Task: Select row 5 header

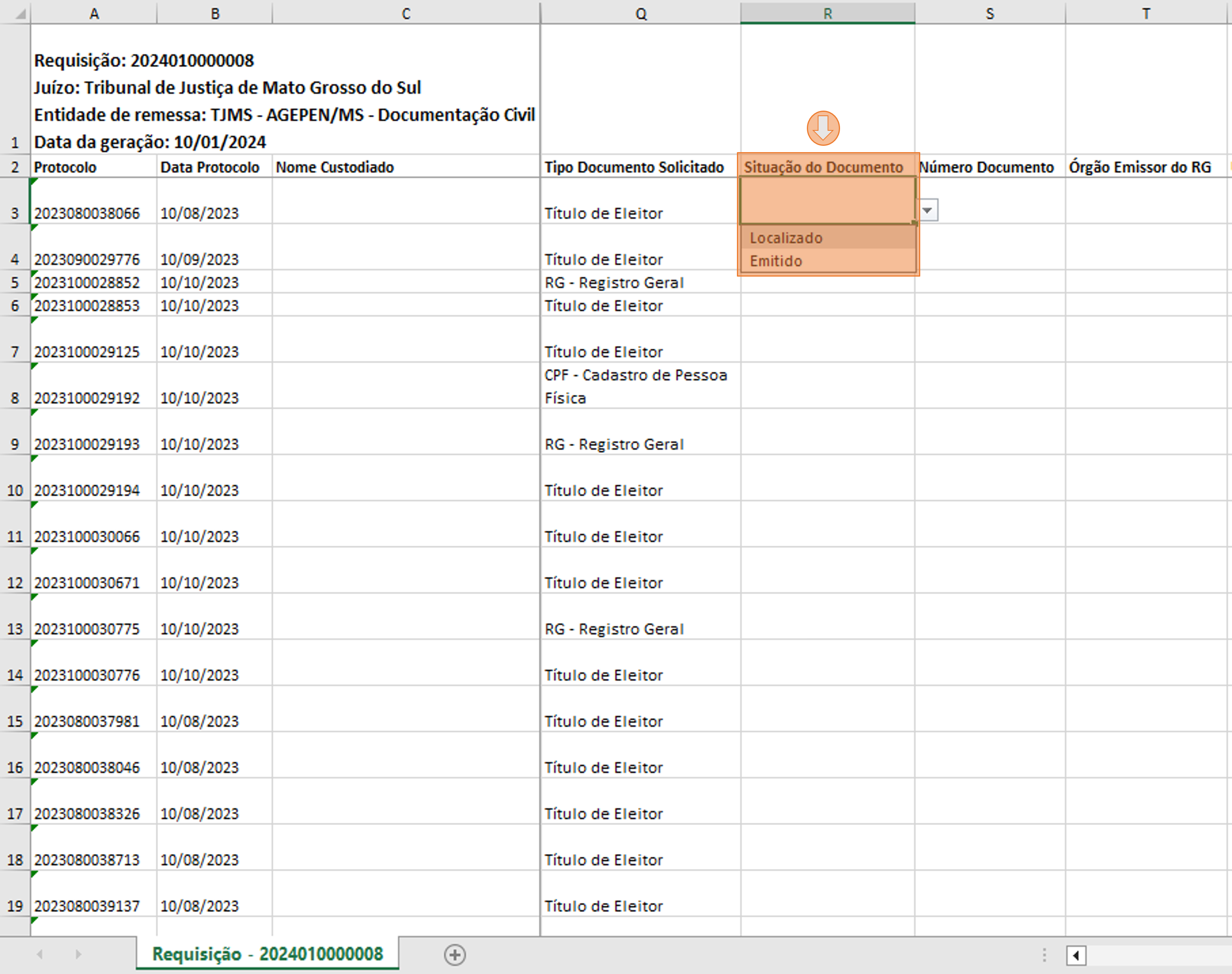Action: pos(15,282)
